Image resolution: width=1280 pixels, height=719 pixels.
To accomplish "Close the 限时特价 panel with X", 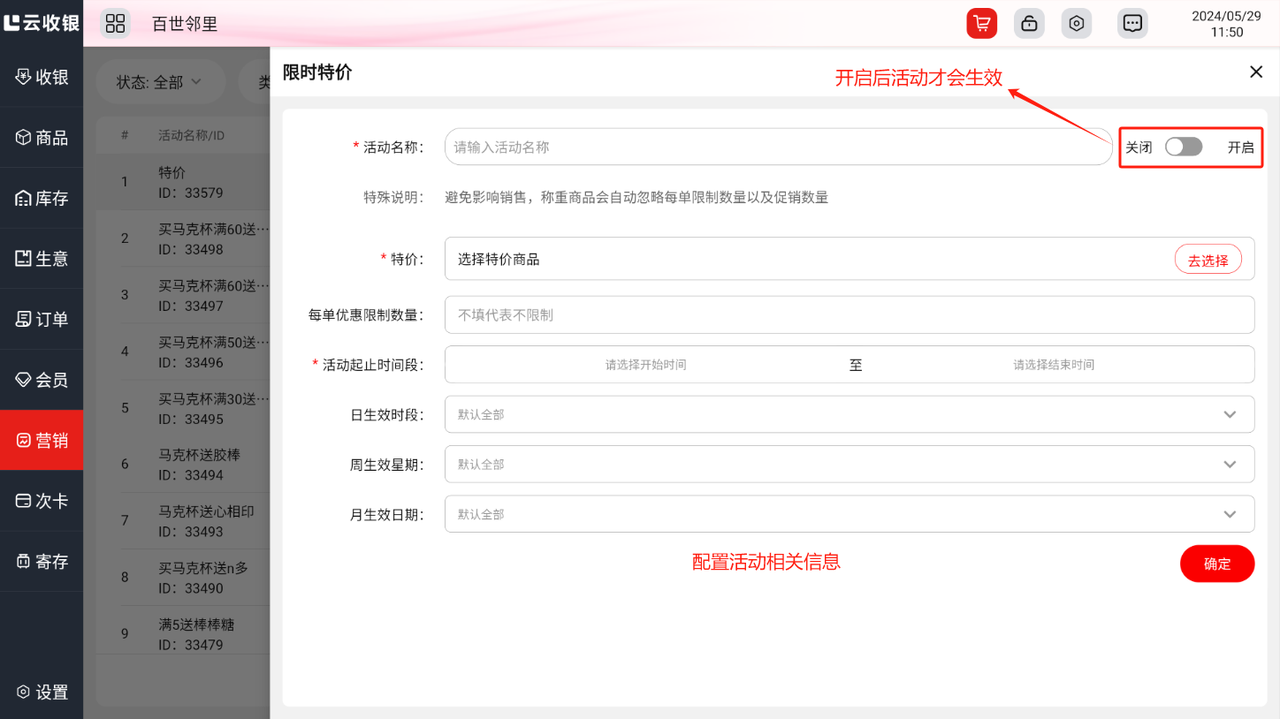I will click(1256, 72).
